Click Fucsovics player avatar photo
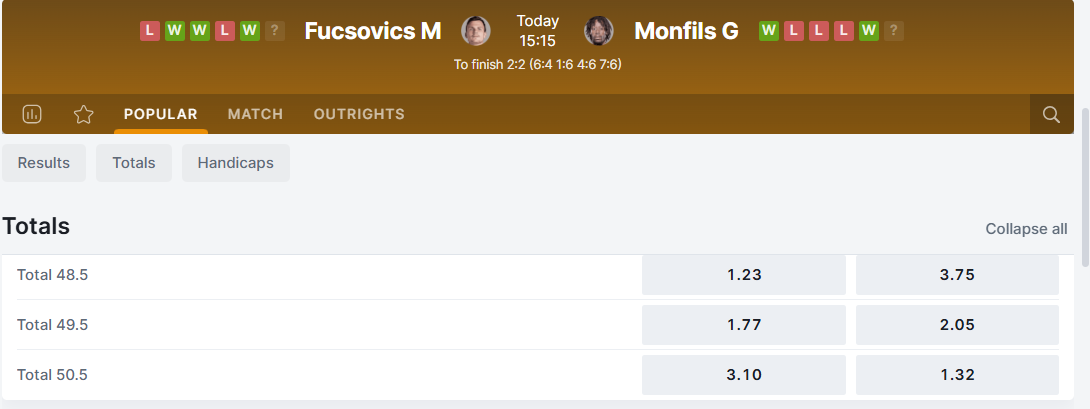Image resolution: width=1090 pixels, height=409 pixels. click(x=476, y=31)
